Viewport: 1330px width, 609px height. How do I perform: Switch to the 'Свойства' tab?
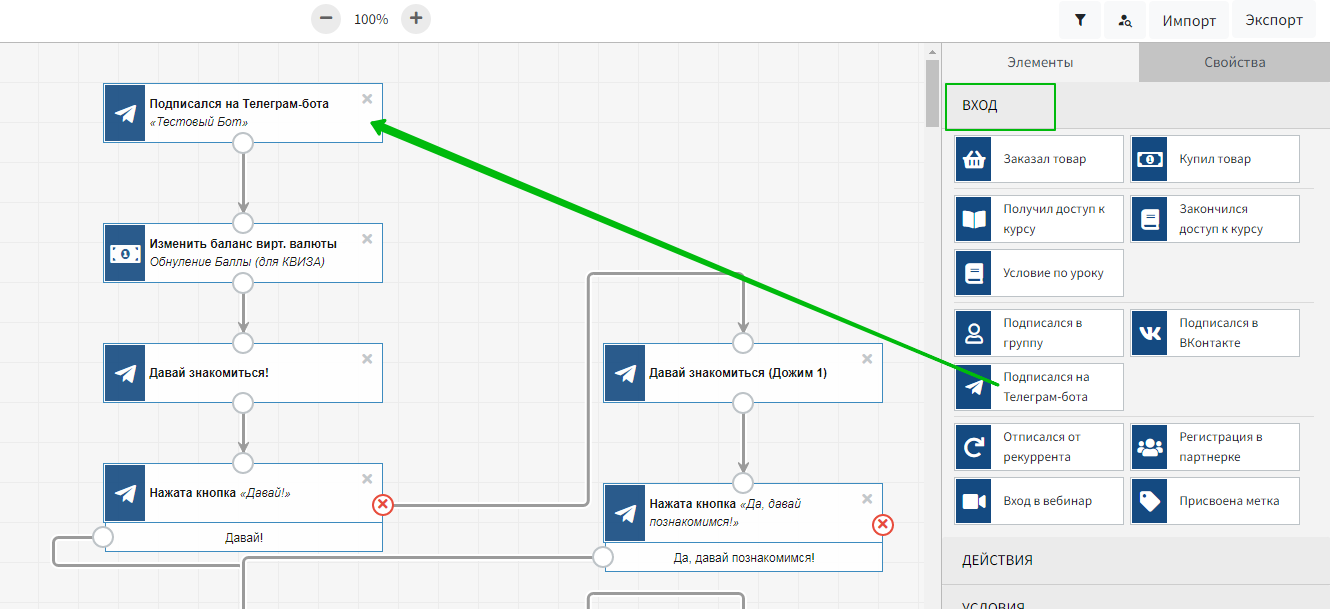[1234, 62]
